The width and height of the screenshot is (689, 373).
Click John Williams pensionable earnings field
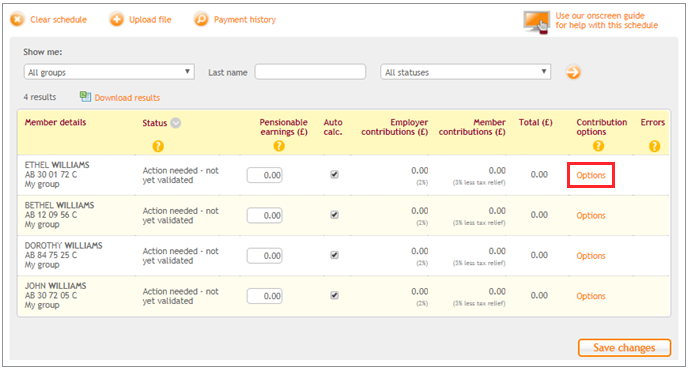[265, 296]
